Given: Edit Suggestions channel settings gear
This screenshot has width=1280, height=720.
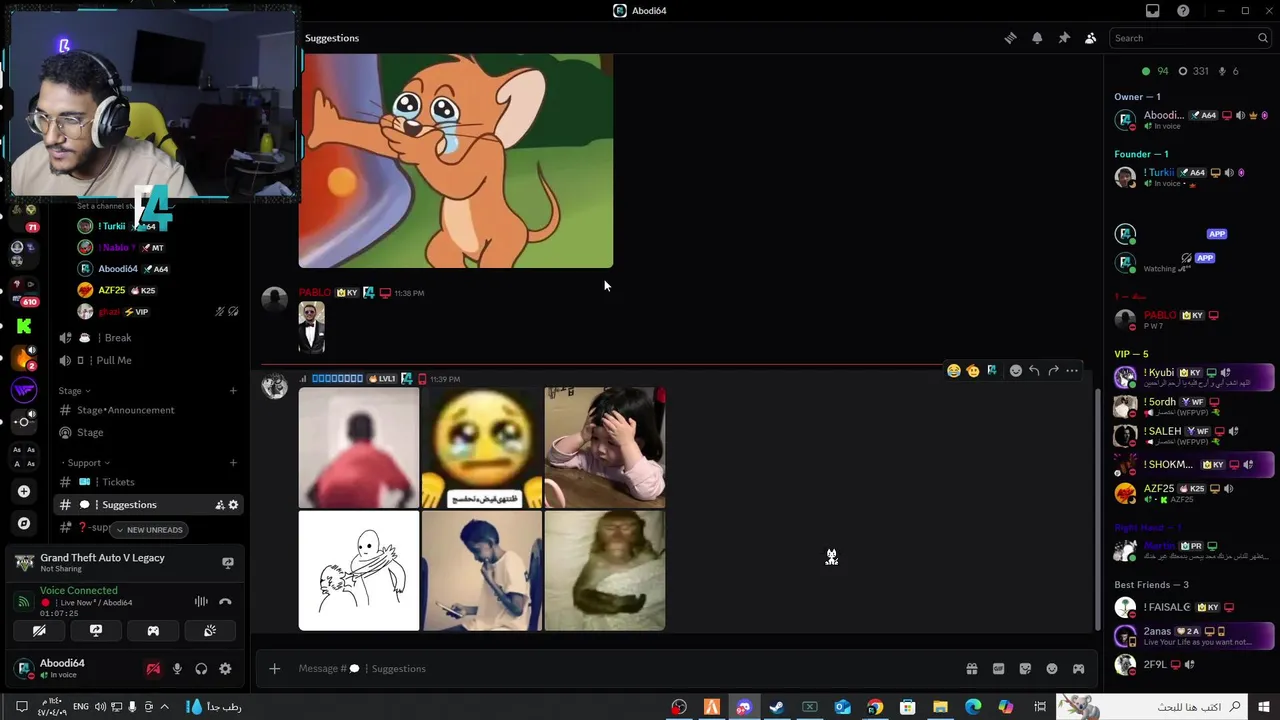Looking at the screenshot, I should (234, 505).
